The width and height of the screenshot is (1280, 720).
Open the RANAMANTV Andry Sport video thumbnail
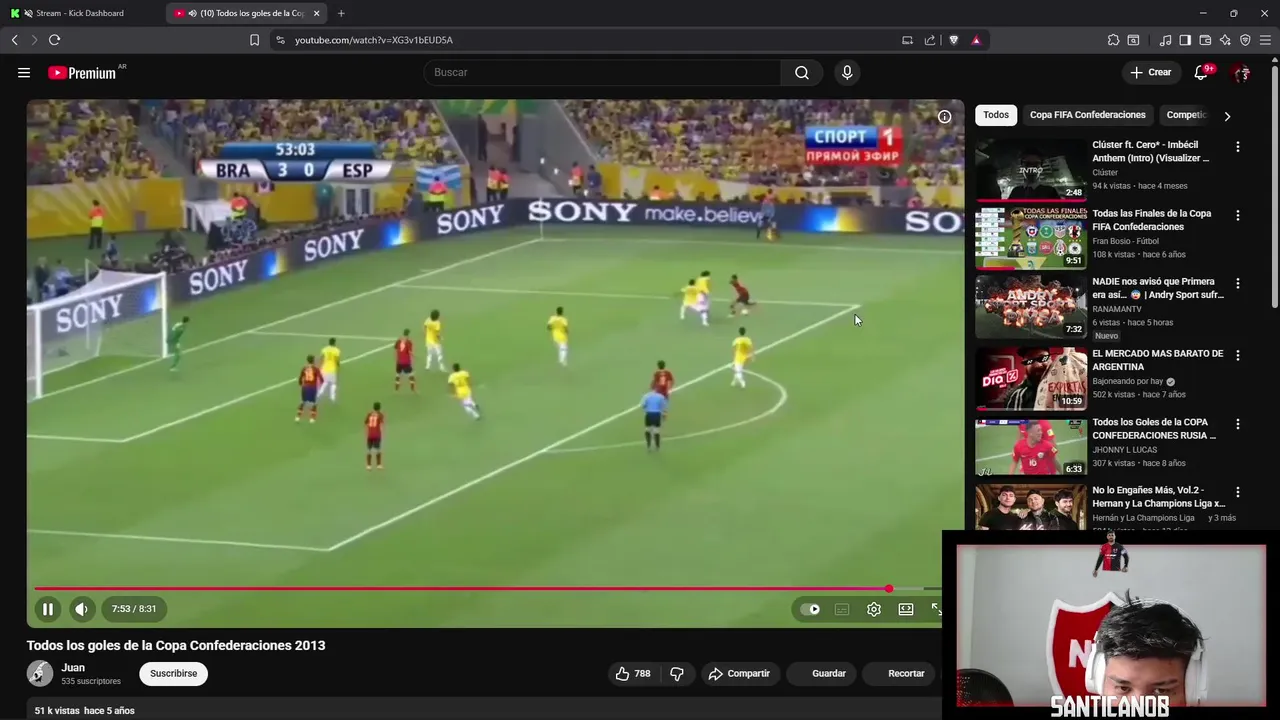tap(1030, 307)
